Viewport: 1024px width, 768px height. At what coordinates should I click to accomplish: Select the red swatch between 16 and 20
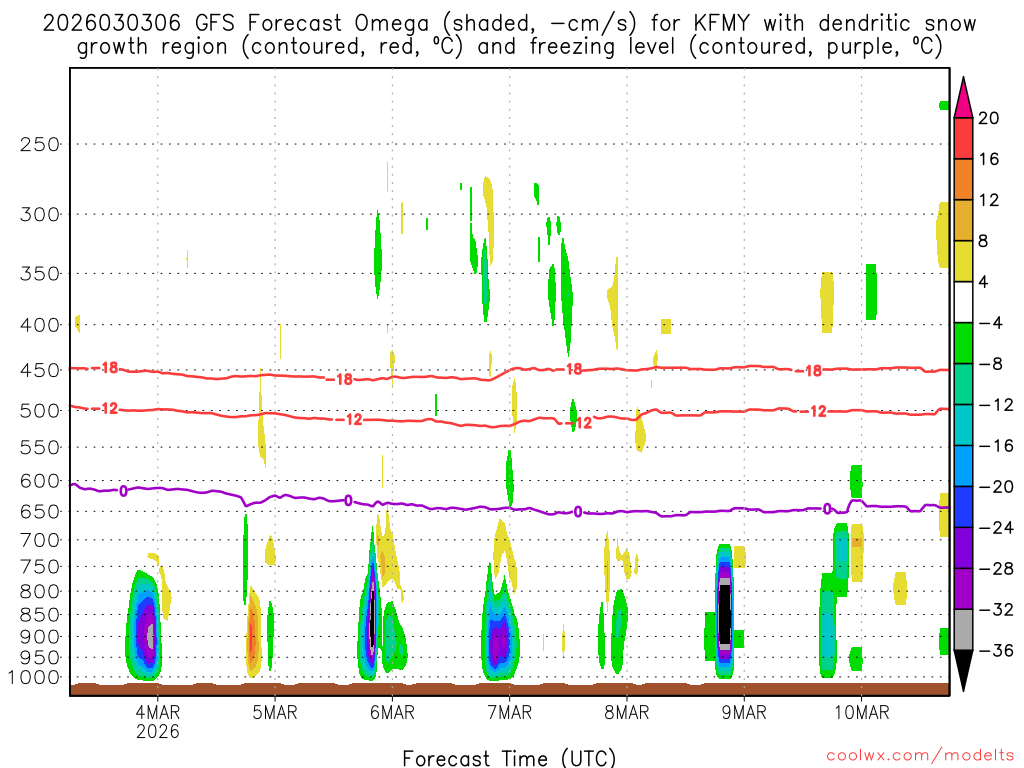click(x=963, y=138)
